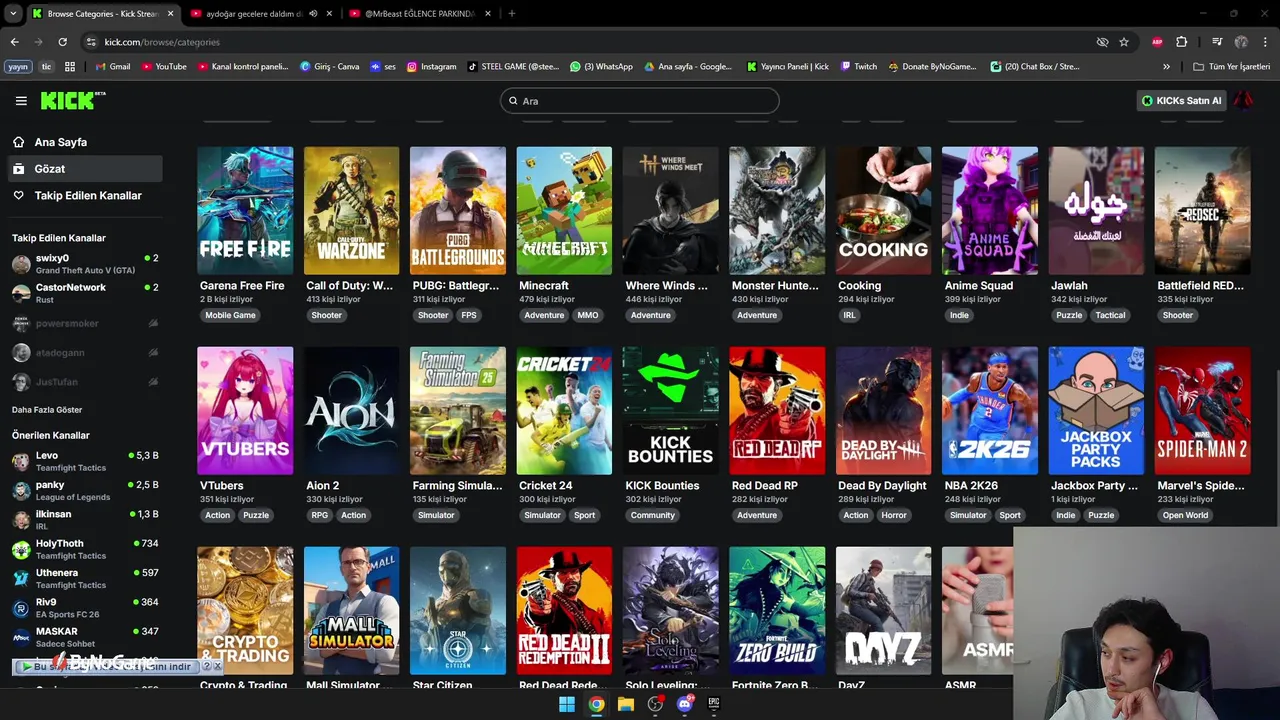Open File Explorer from taskbar
The image size is (1280, 720).
(626, 704)
